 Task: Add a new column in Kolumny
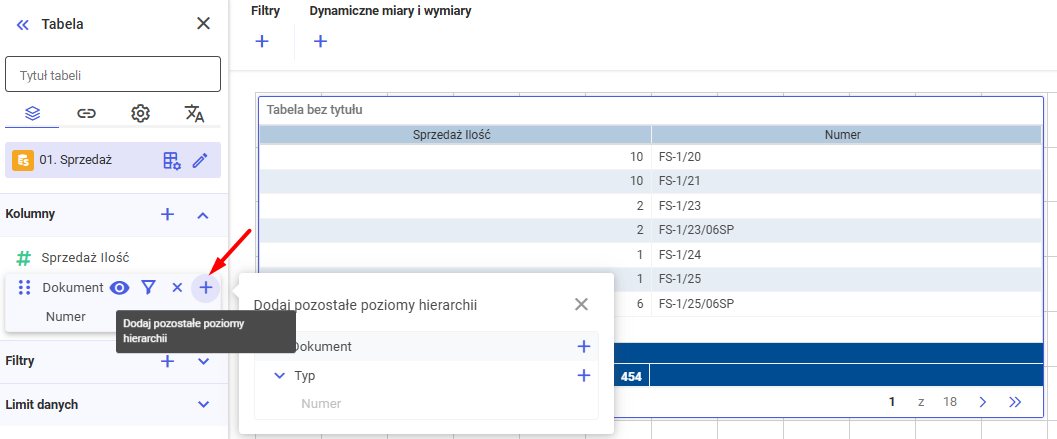168,214
